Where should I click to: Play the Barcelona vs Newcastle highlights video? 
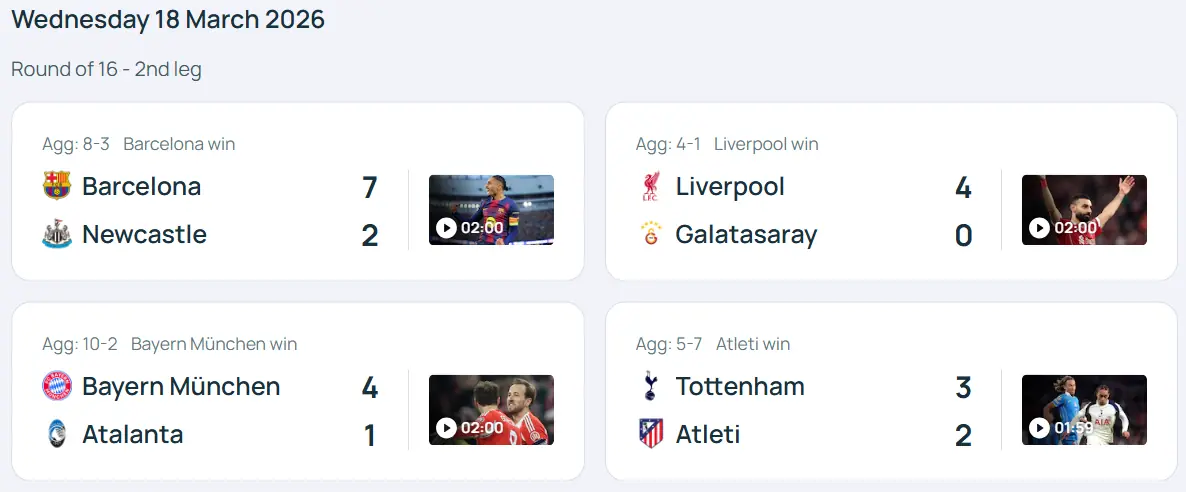[x=491, y=210]
